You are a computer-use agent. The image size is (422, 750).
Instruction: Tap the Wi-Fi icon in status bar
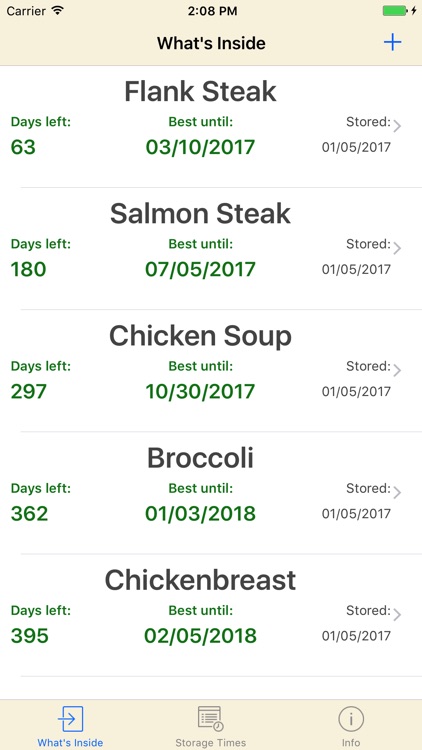(x=57, y=11)
